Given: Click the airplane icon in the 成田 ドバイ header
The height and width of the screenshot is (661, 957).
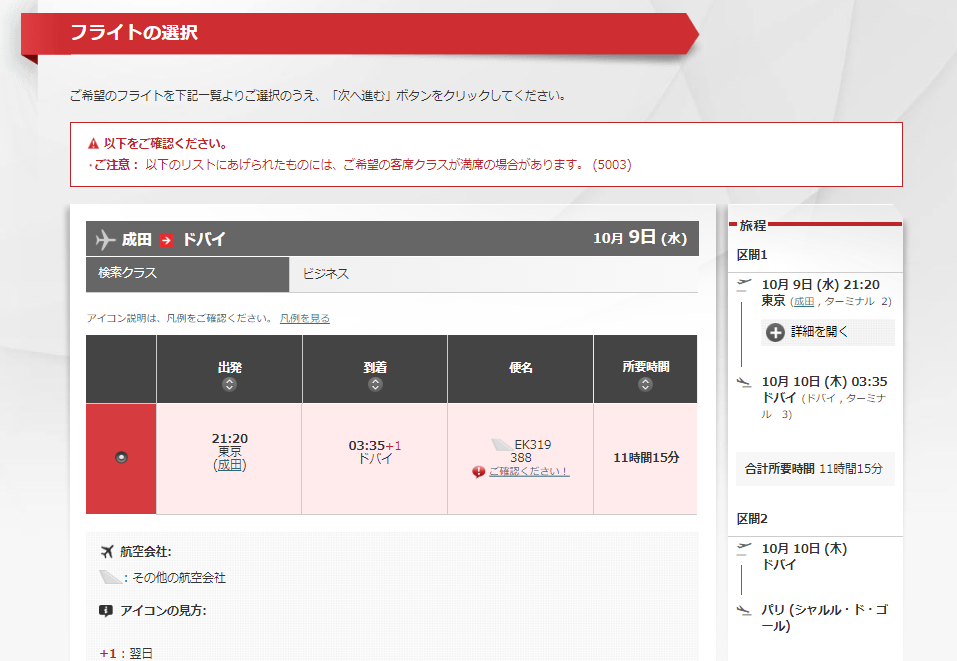Looking at the screenshot, I should pos(105,239).
